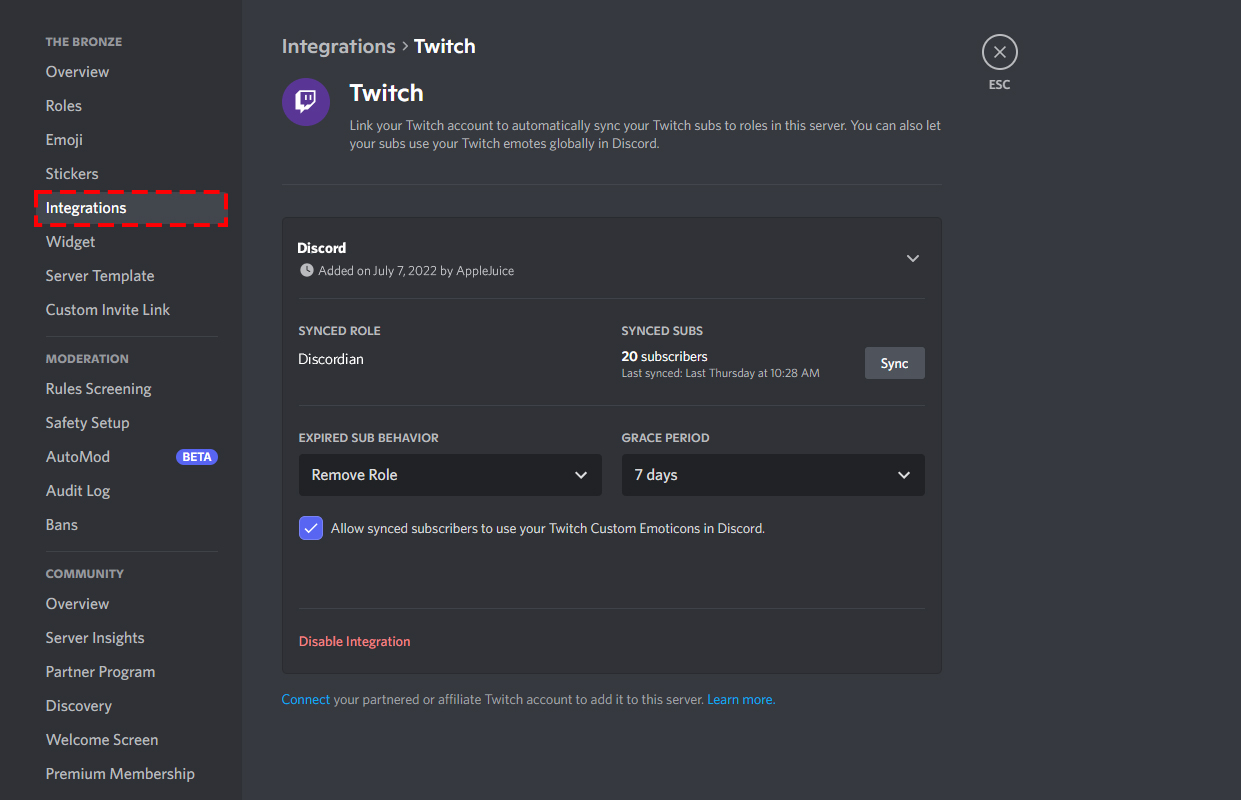Click the purple Twitch logo icon
1241x800 pixels.
click(x=306, y=102)
